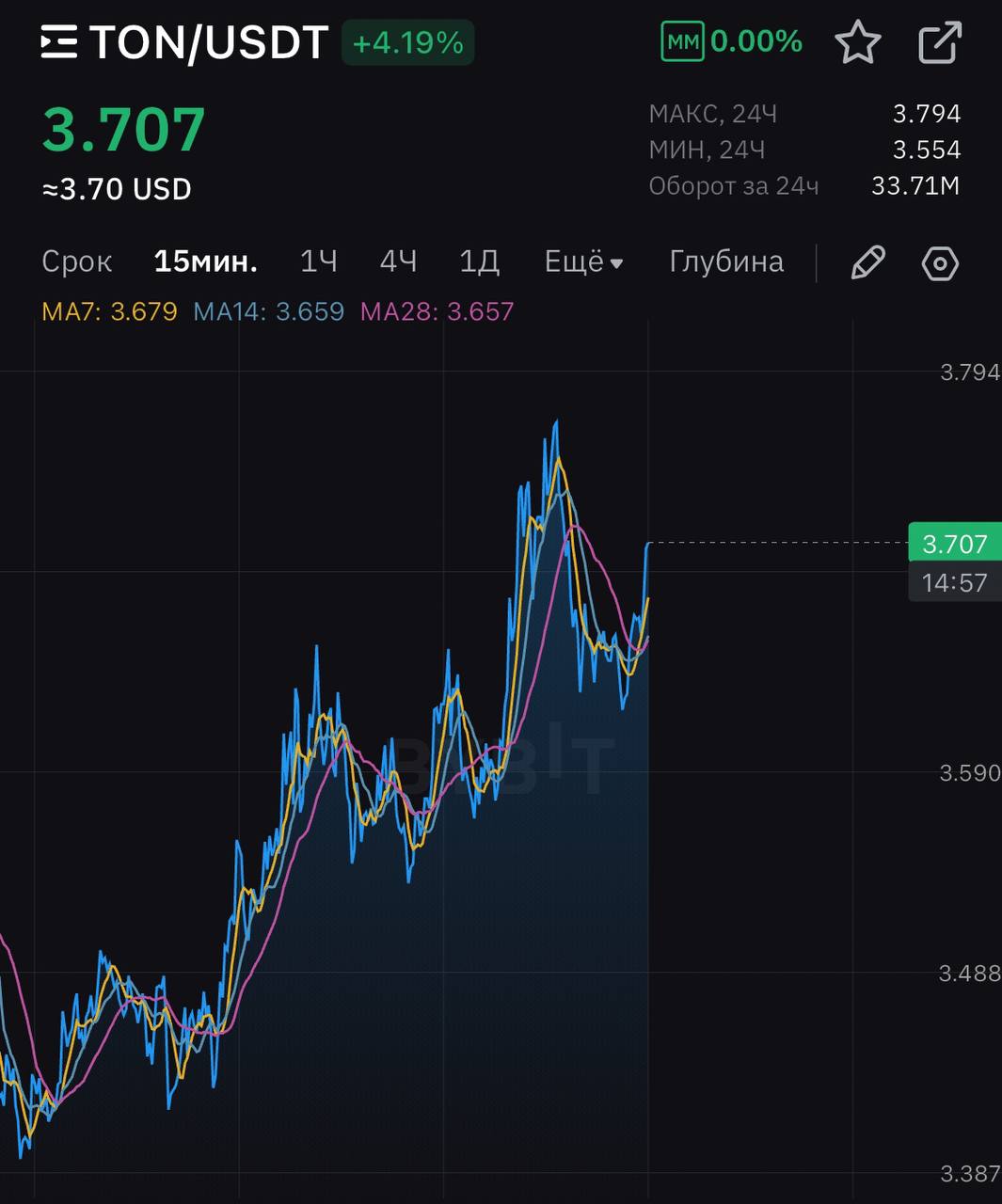The height and width of the screenshot is (1204, 1002).
Task: Tap the green 3.707 price marker
Action: pyautogui.click(x=955, y=544)
